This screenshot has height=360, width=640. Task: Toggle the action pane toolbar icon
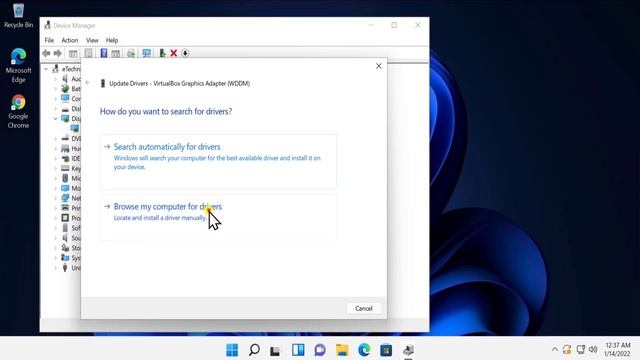point(116,53)
